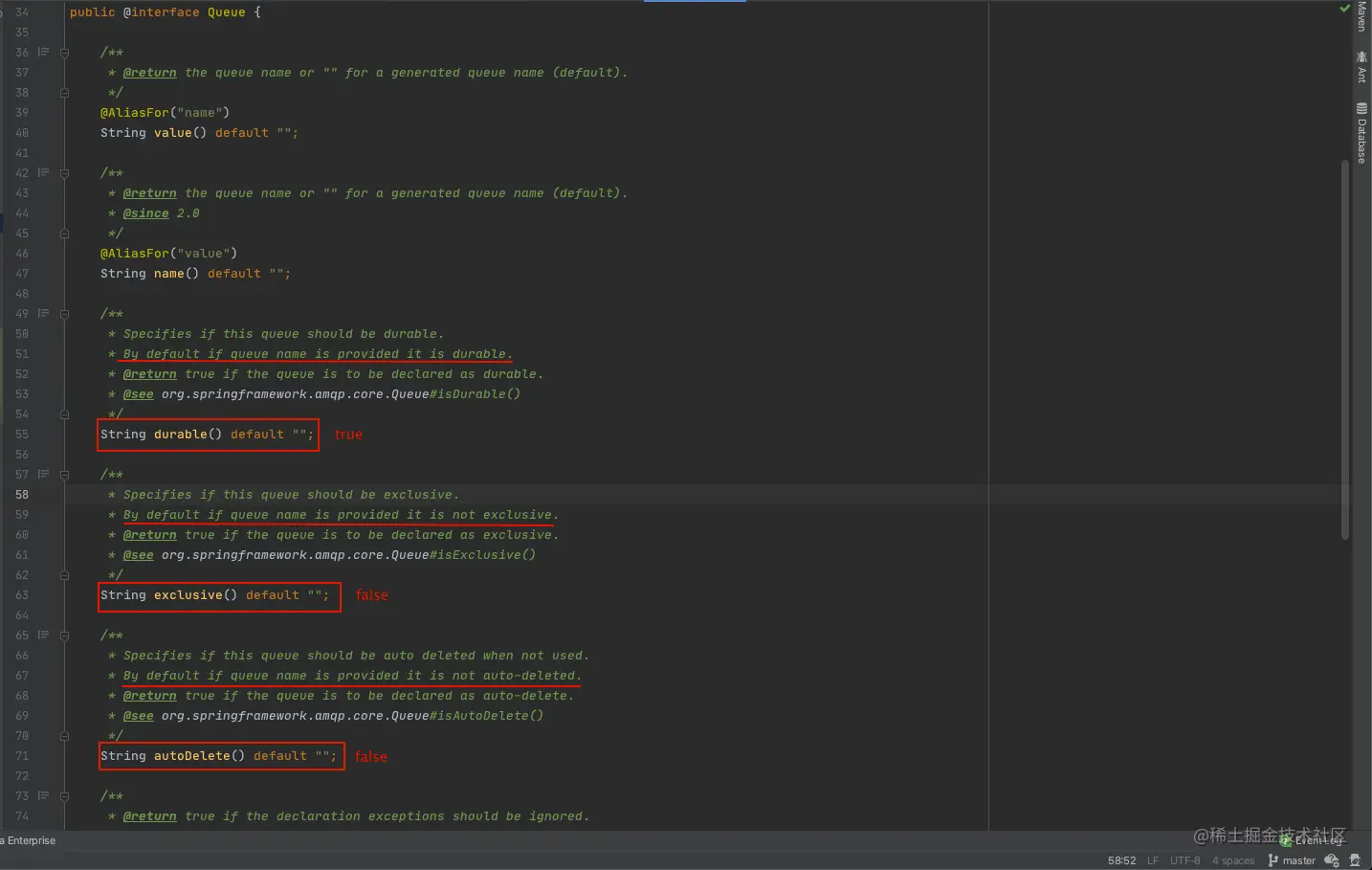Open the Maven tool window
Image resolution: width=1372 pixels, height=870 pixels.
tap(1361, 16)
